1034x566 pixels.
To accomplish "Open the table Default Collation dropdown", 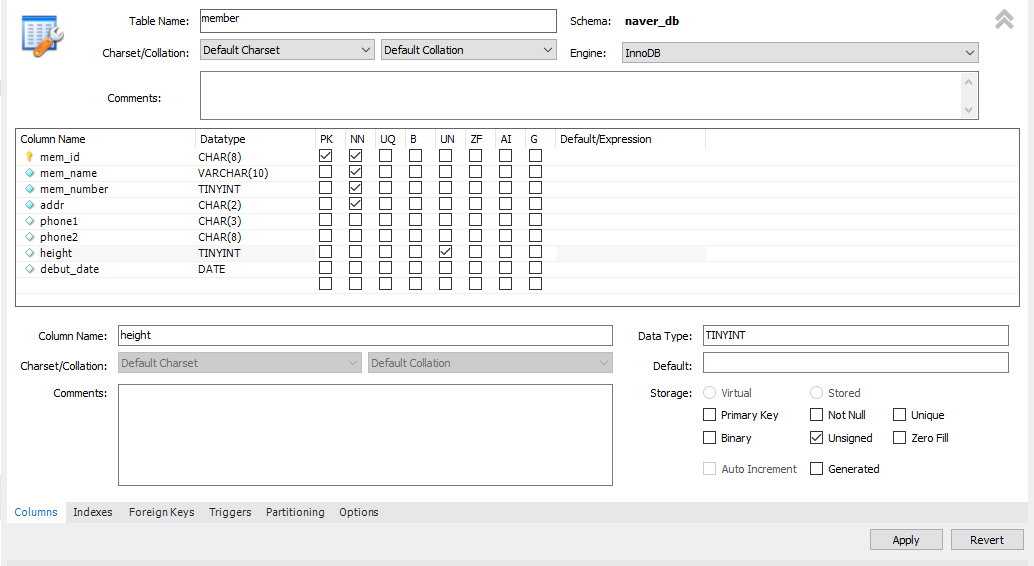I will (468, 50).
